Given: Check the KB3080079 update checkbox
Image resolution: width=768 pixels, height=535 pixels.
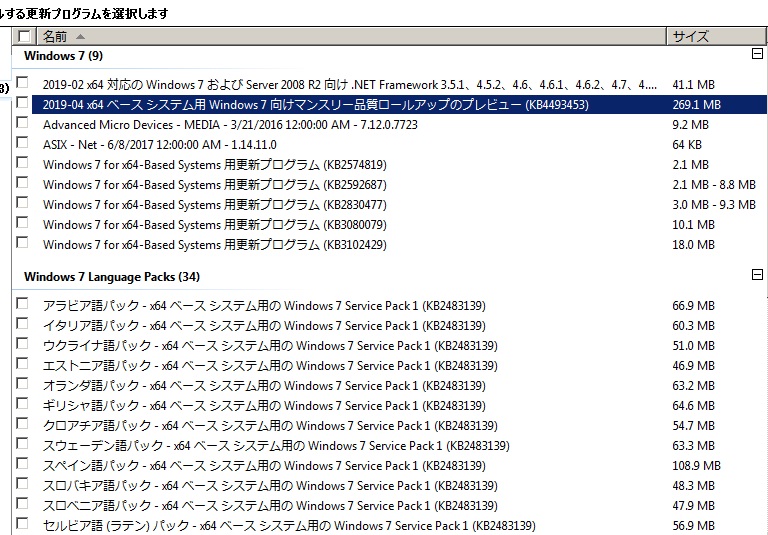Looking at the screenshot, I should (23, 222).
